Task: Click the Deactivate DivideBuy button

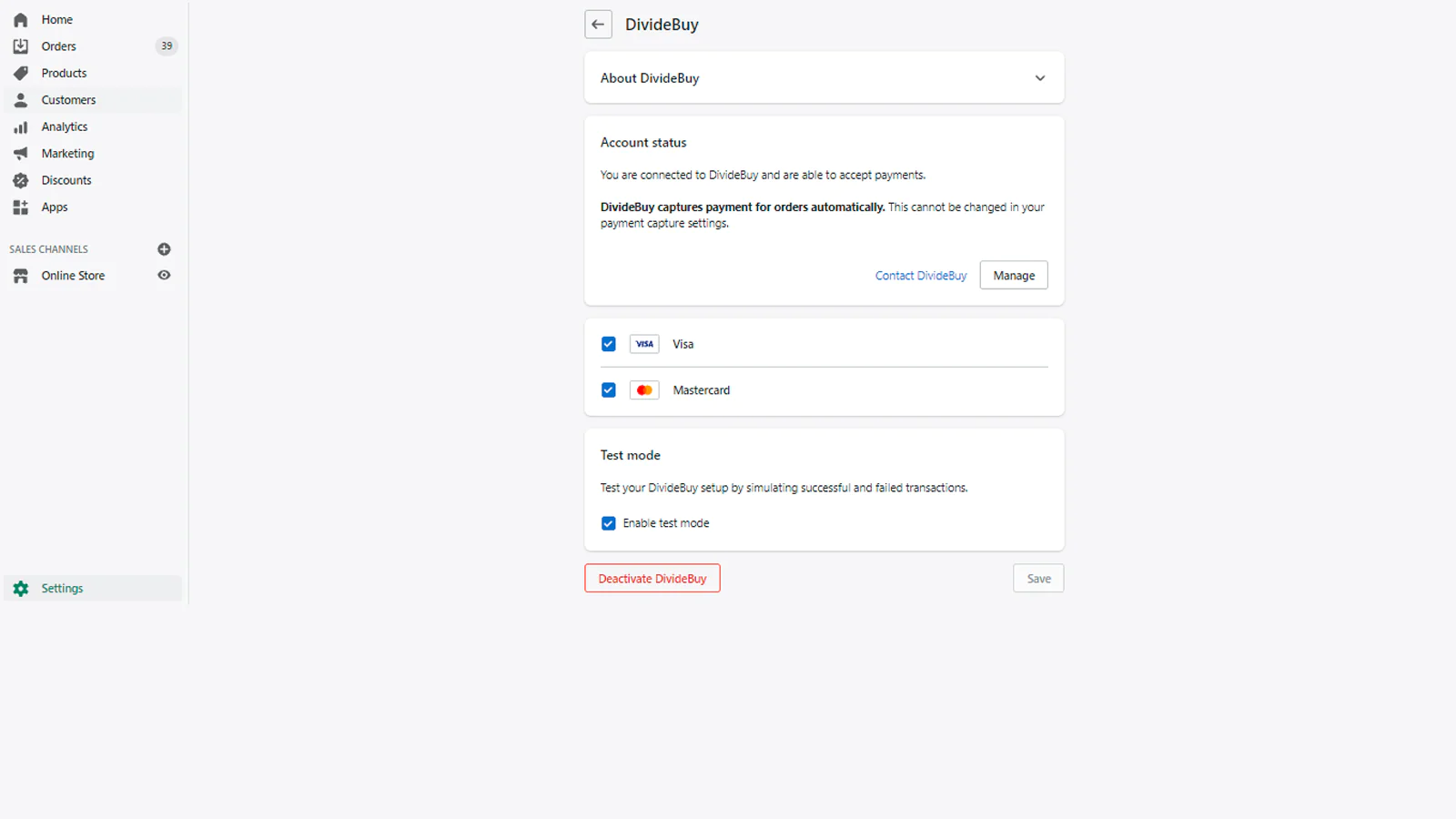Action: pyautogui.click(x=652, y=579)
